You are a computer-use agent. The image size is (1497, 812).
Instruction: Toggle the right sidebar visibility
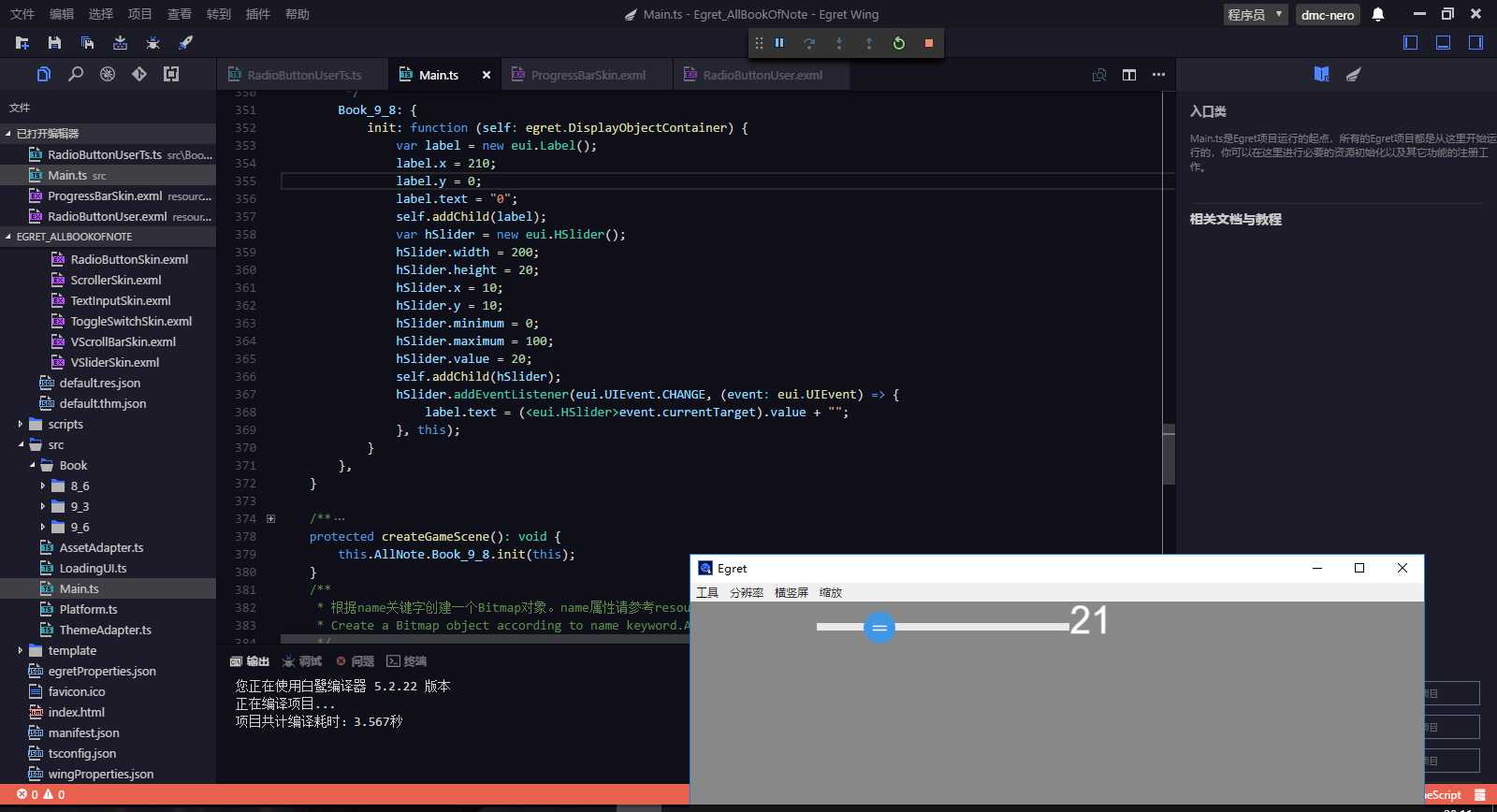(1476, 43)
